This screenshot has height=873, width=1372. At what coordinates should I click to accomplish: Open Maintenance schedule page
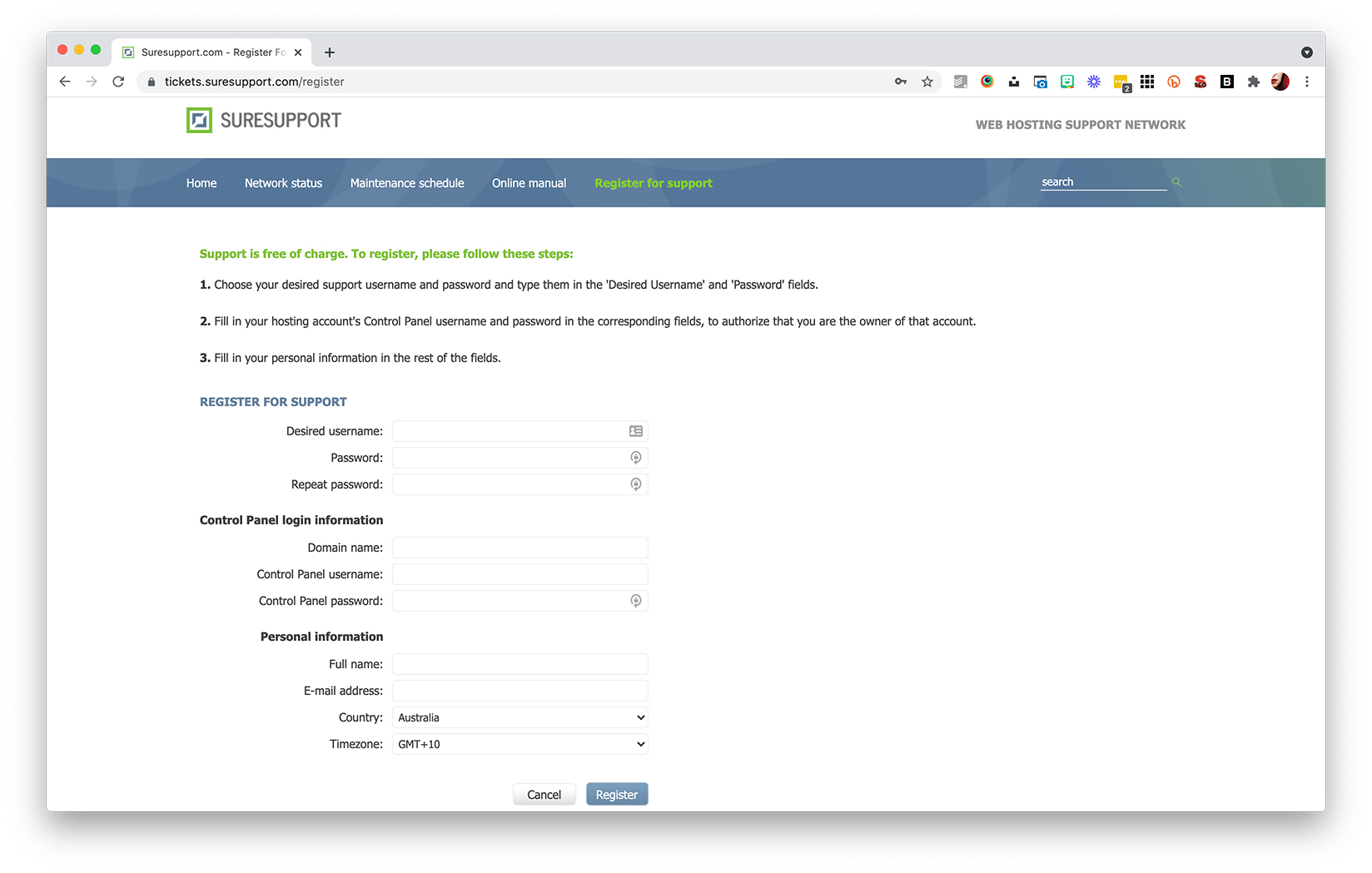pyautogui.click(x=407, y=183)
